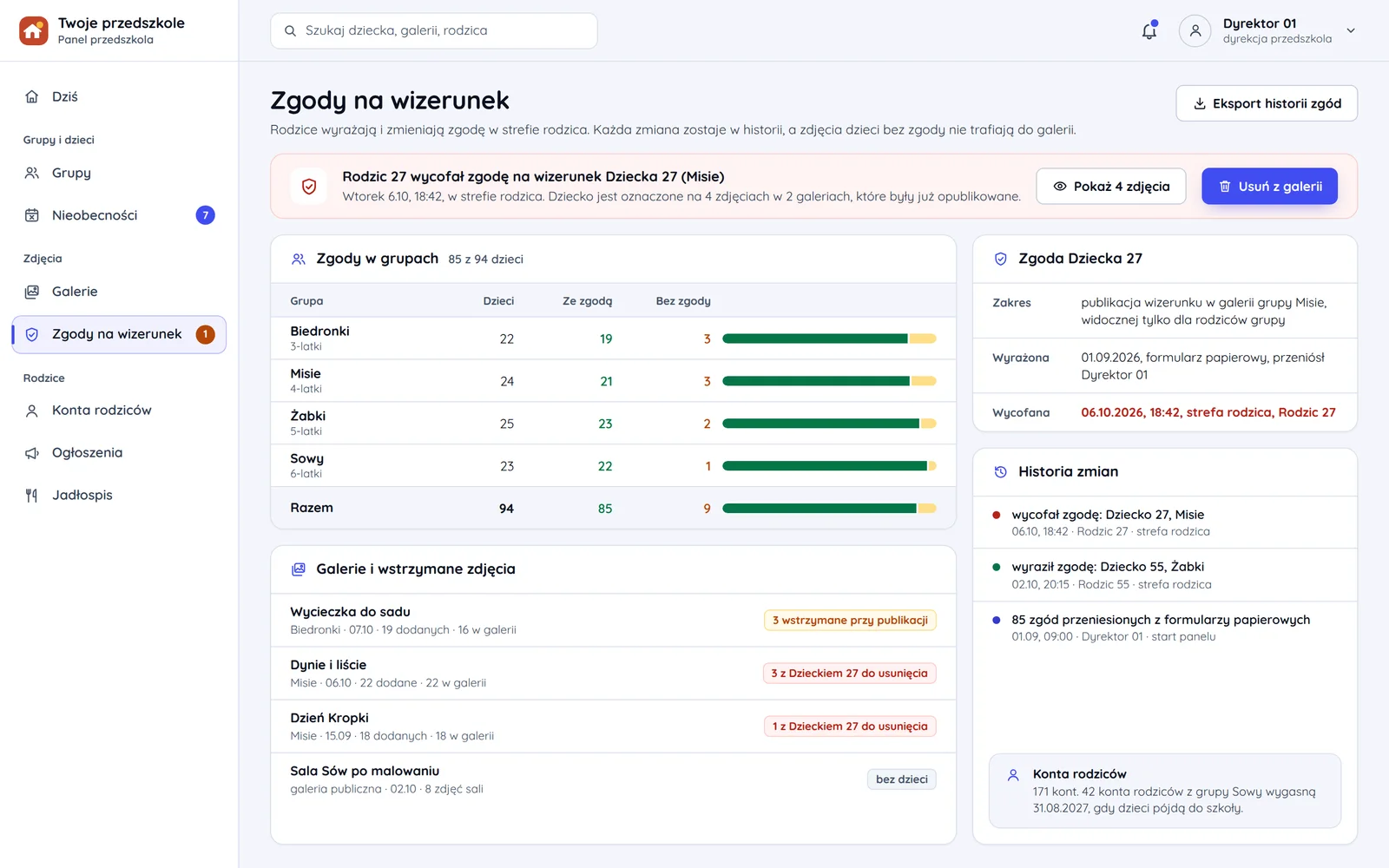Open Konta rodziców sidebar item

[x=119, y=411]
